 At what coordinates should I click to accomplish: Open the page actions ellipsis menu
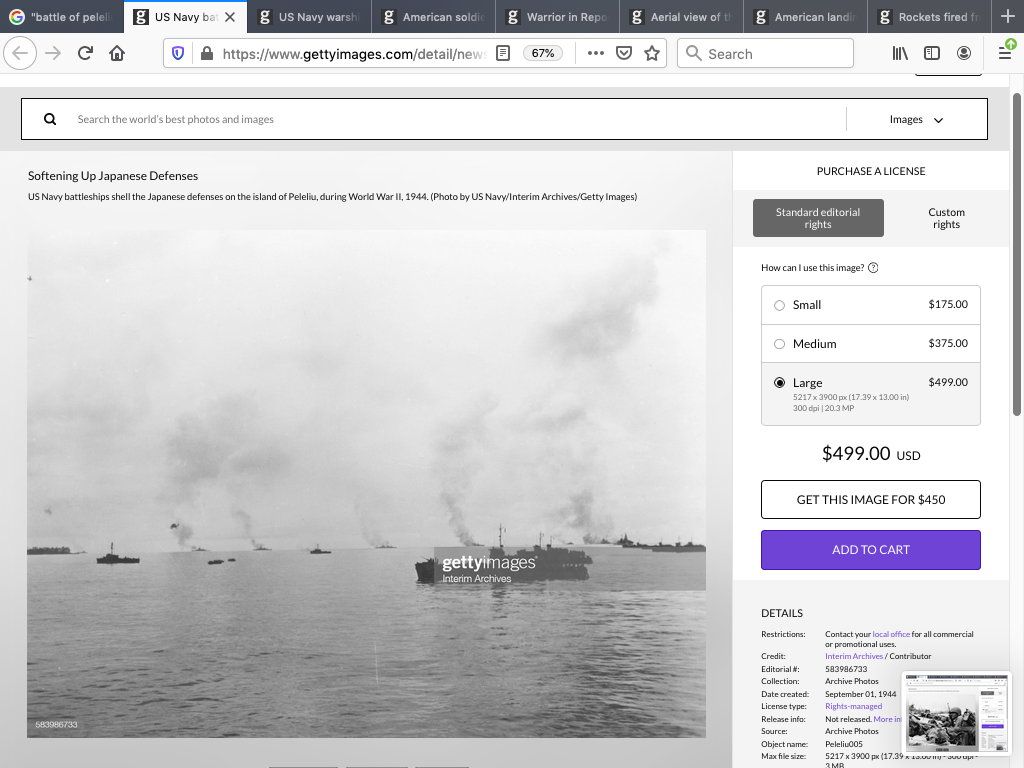click(596, 54)
